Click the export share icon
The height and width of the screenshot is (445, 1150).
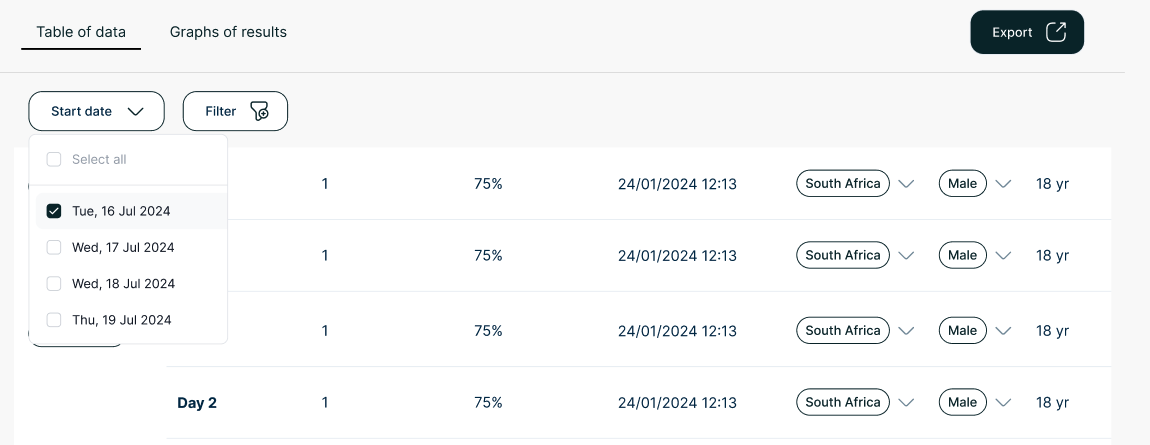click(x=1056, y=32)
